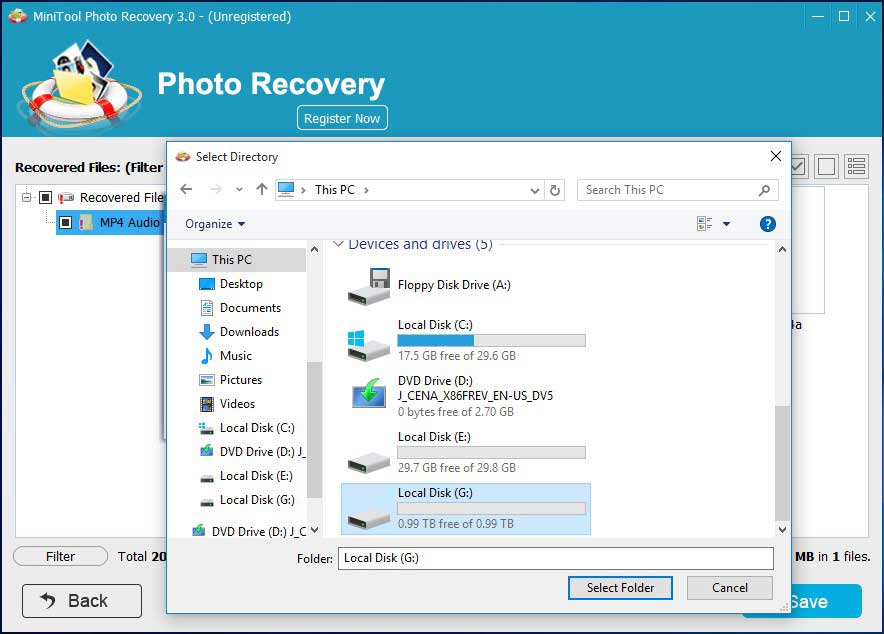Viewport: 884px width, 634px height.
Task: Click Register Now in Photo Recovery
Action: (342, 118)
